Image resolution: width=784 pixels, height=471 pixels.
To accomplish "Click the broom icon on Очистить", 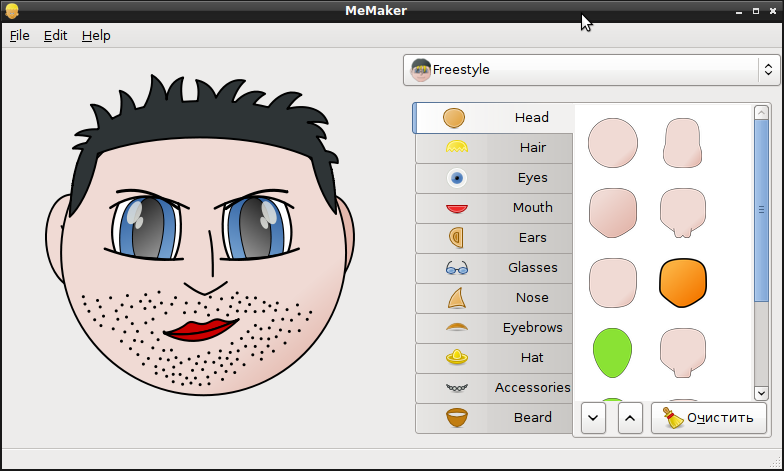I will click(674, 418).
